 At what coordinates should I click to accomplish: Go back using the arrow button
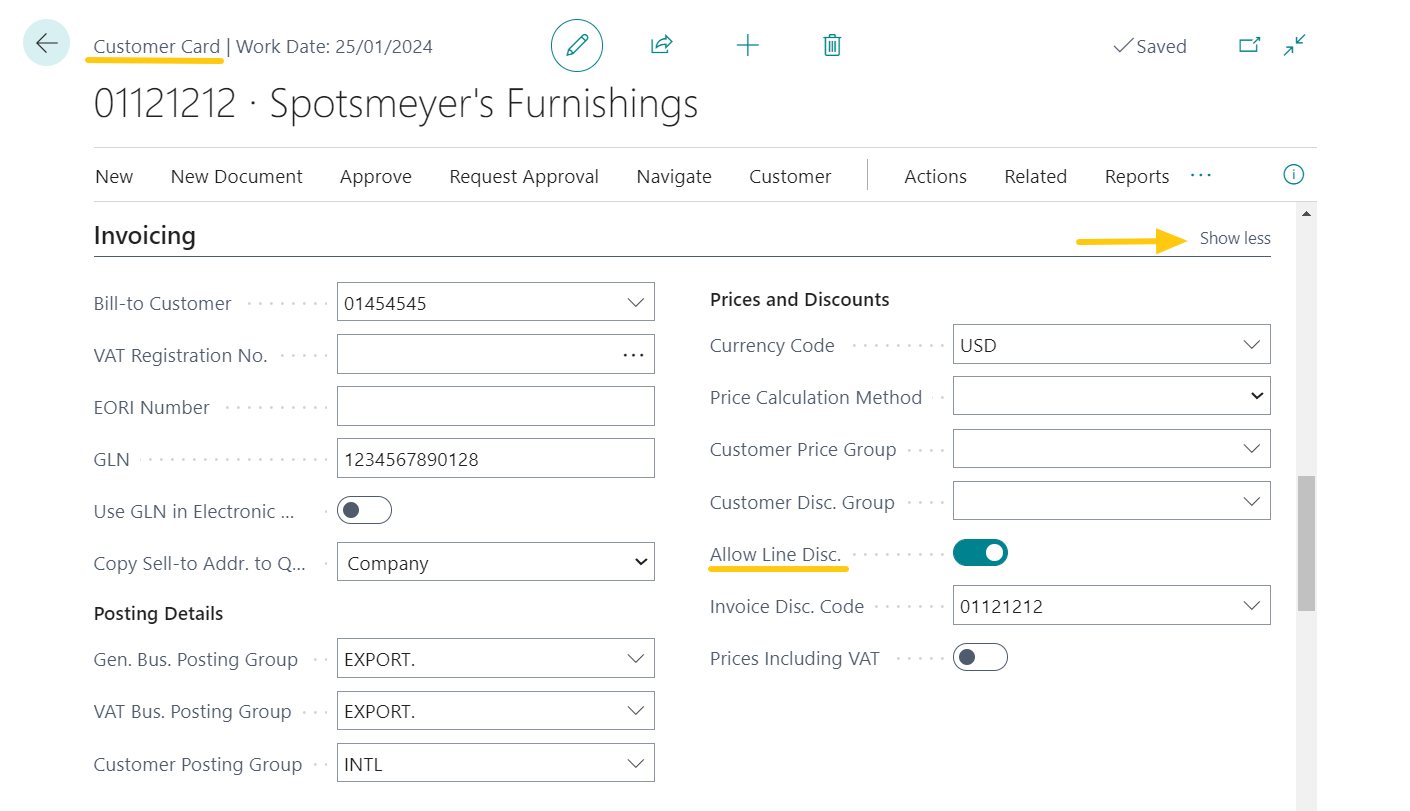pos(46,44)
